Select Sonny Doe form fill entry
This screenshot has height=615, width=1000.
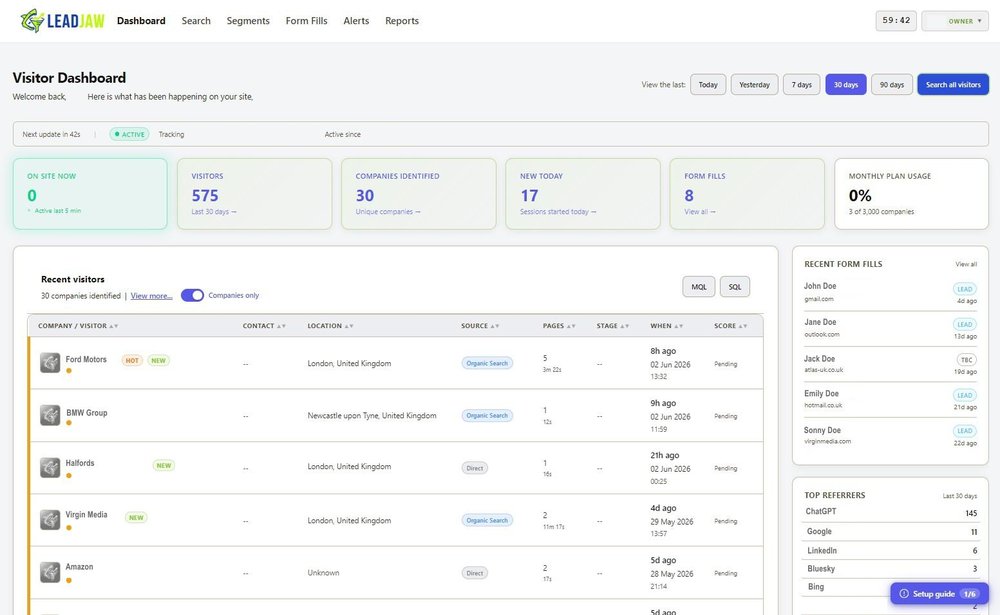coord(890,436)
